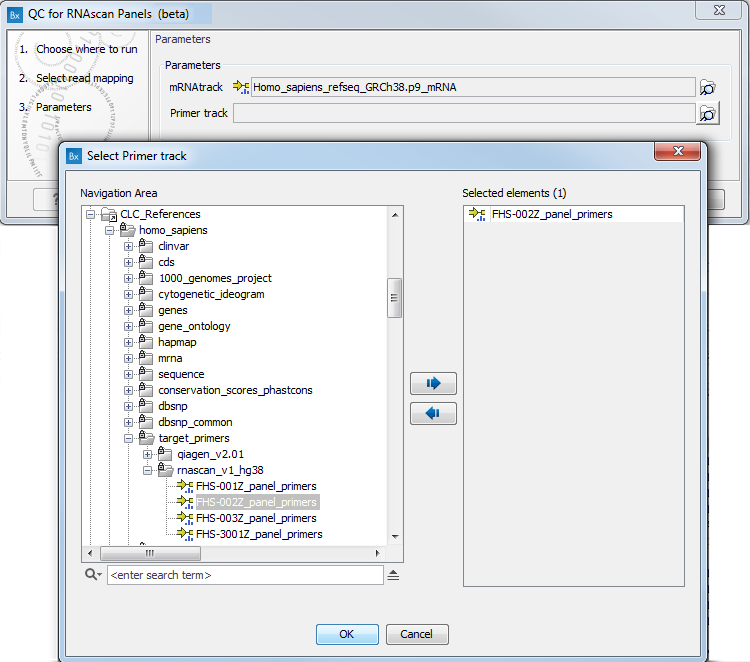The height and width of the screenshot is (662, 750).
Task: Collapse the rnascan_v1_hg38 folder
Action: click(147, 470)
